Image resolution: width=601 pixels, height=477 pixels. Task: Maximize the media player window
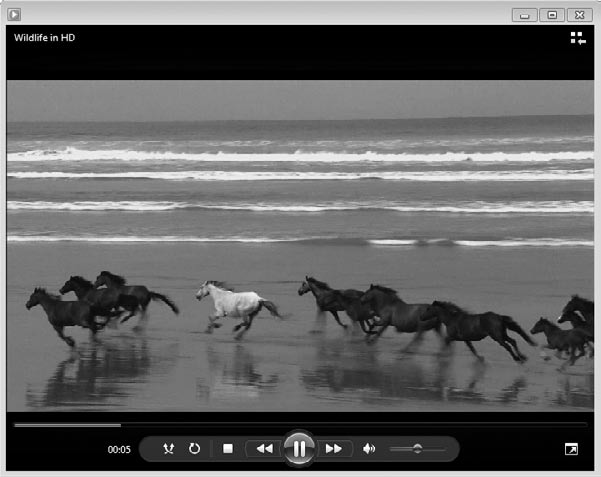pyautogui.click(x=551, y=14)
